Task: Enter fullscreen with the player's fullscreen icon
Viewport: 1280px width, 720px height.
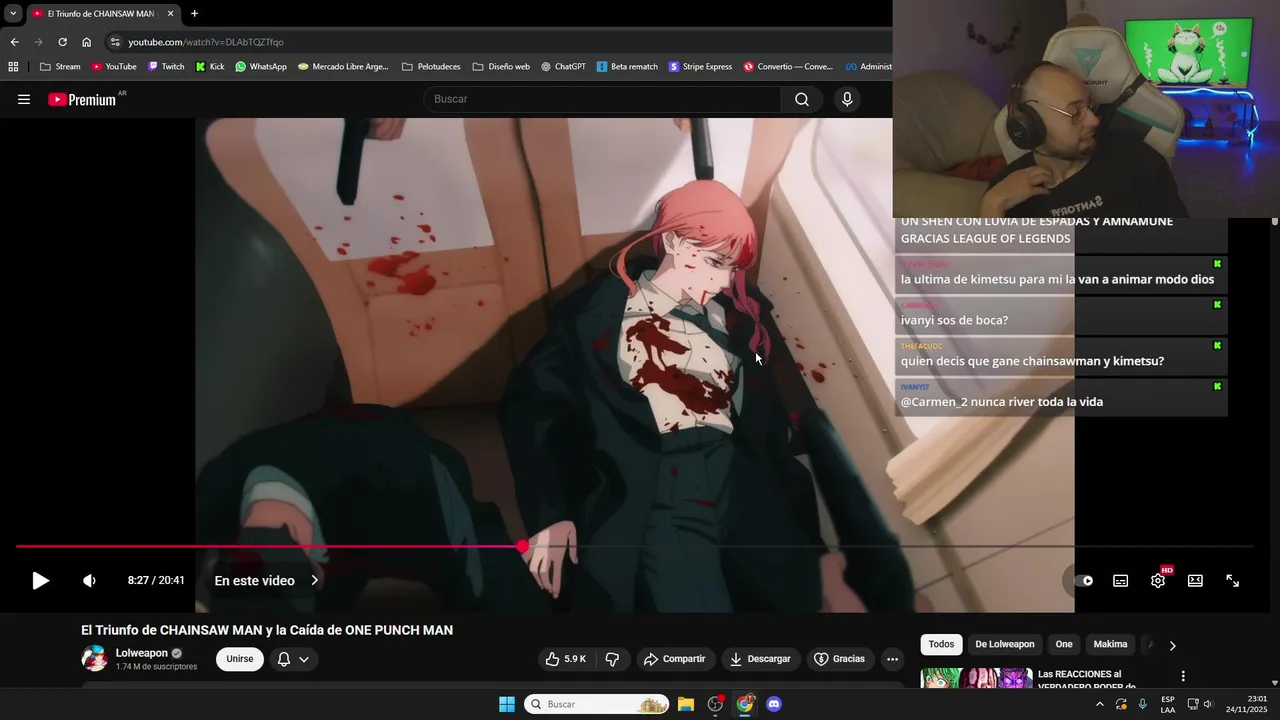Action: [x=1233, y=580]
